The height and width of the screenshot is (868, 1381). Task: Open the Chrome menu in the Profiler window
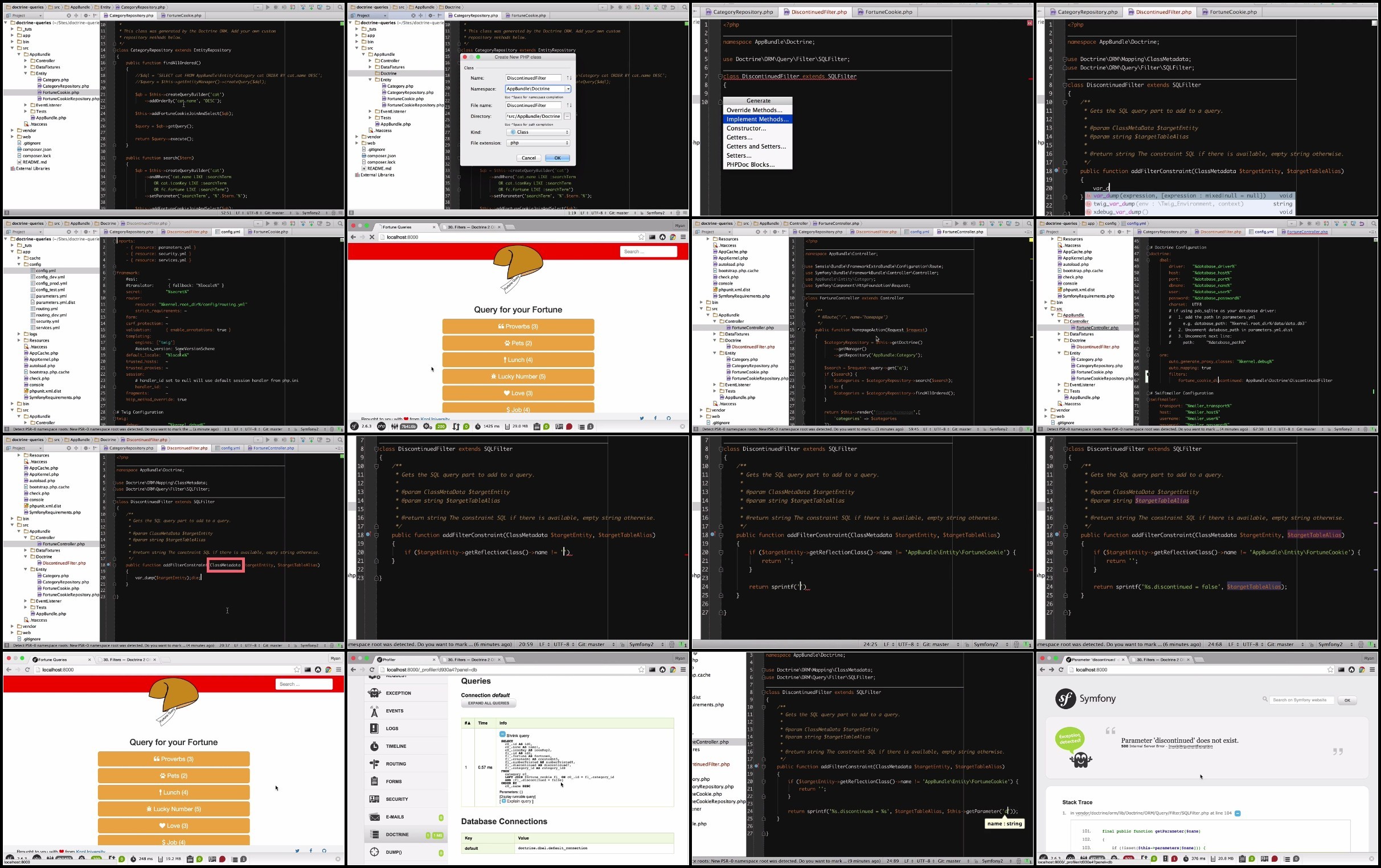(683, 669)
